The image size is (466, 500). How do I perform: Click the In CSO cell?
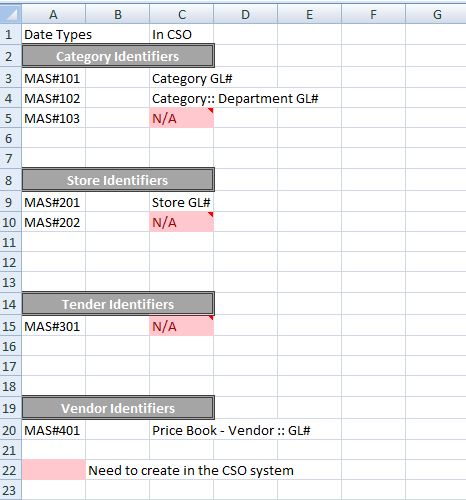[x=182, y=34]
